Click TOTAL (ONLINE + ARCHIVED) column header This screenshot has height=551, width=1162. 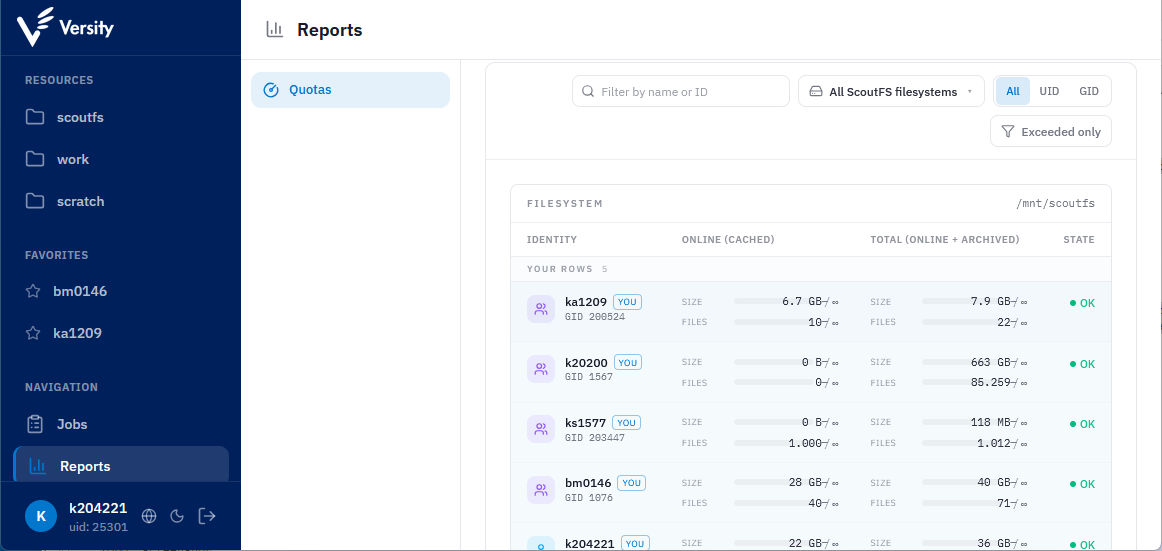945,239
